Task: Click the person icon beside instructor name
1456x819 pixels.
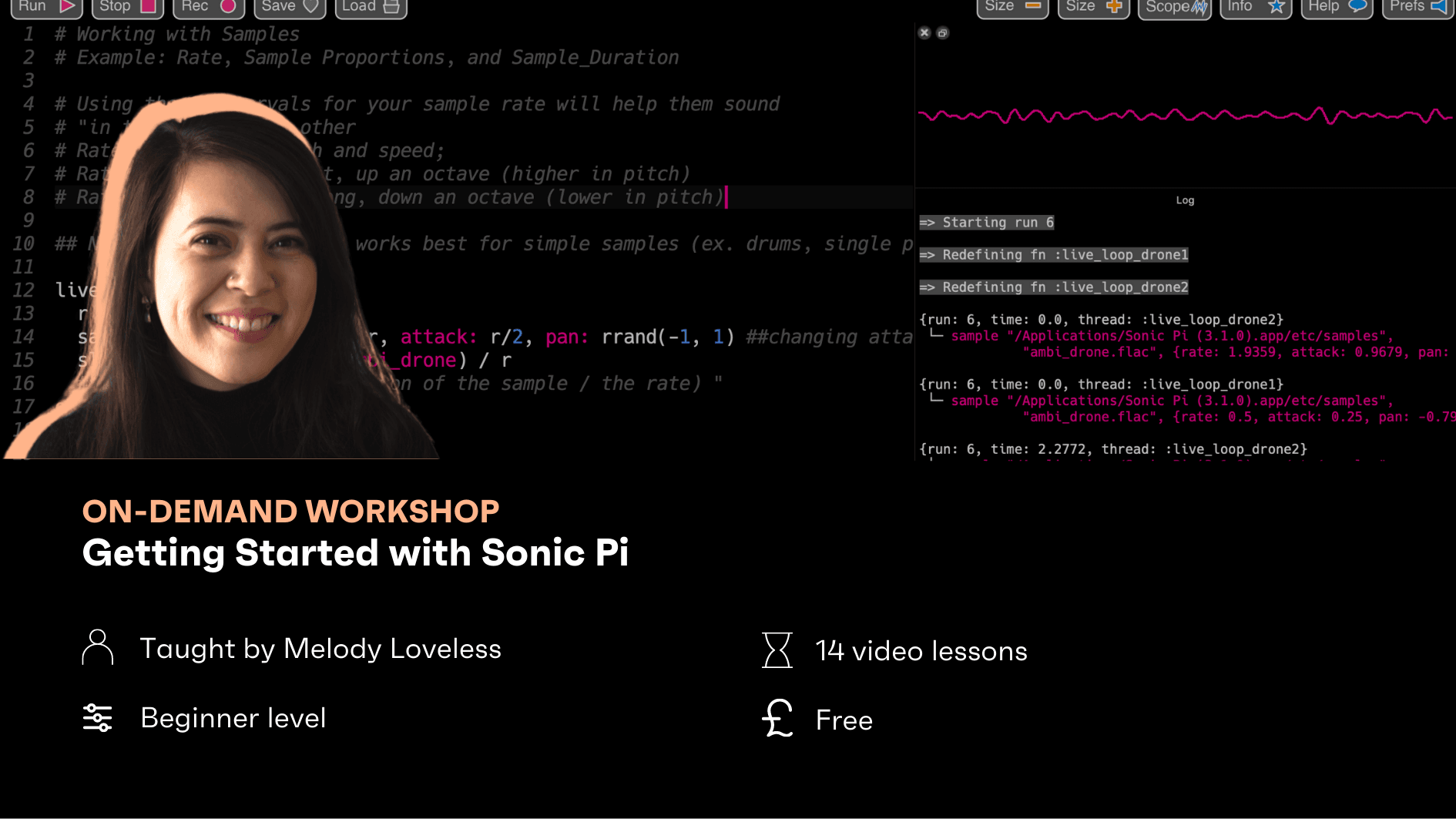Action: click(x=98, y=647)
